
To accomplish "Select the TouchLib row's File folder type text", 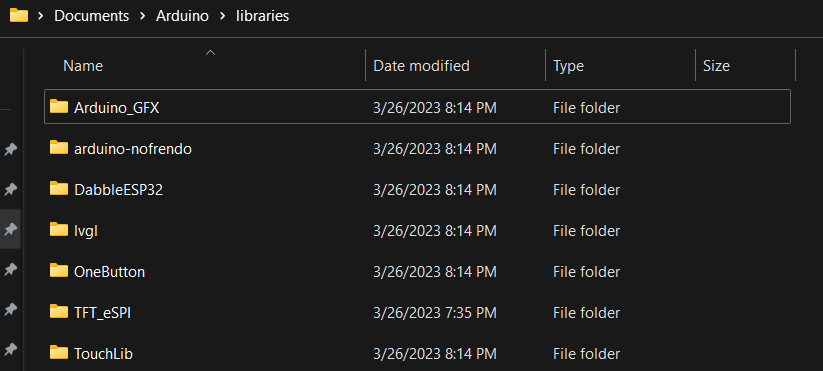I will click(586, 354).
